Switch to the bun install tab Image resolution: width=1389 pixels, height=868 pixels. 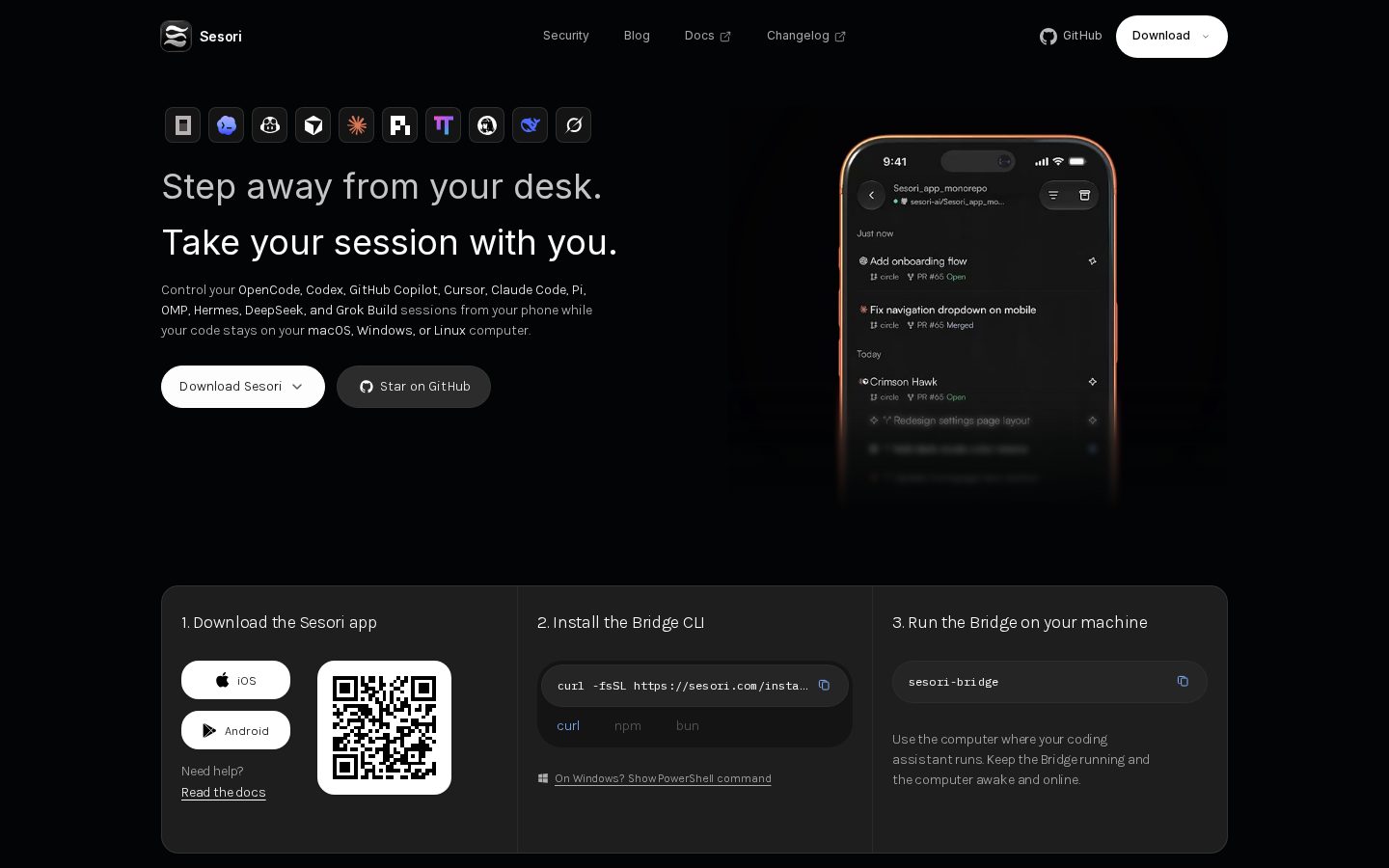point(687,725)
